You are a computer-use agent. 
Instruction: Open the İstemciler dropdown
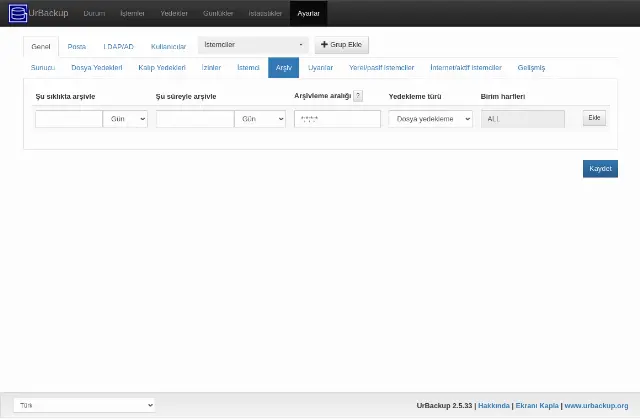click(x=253, y=45)
